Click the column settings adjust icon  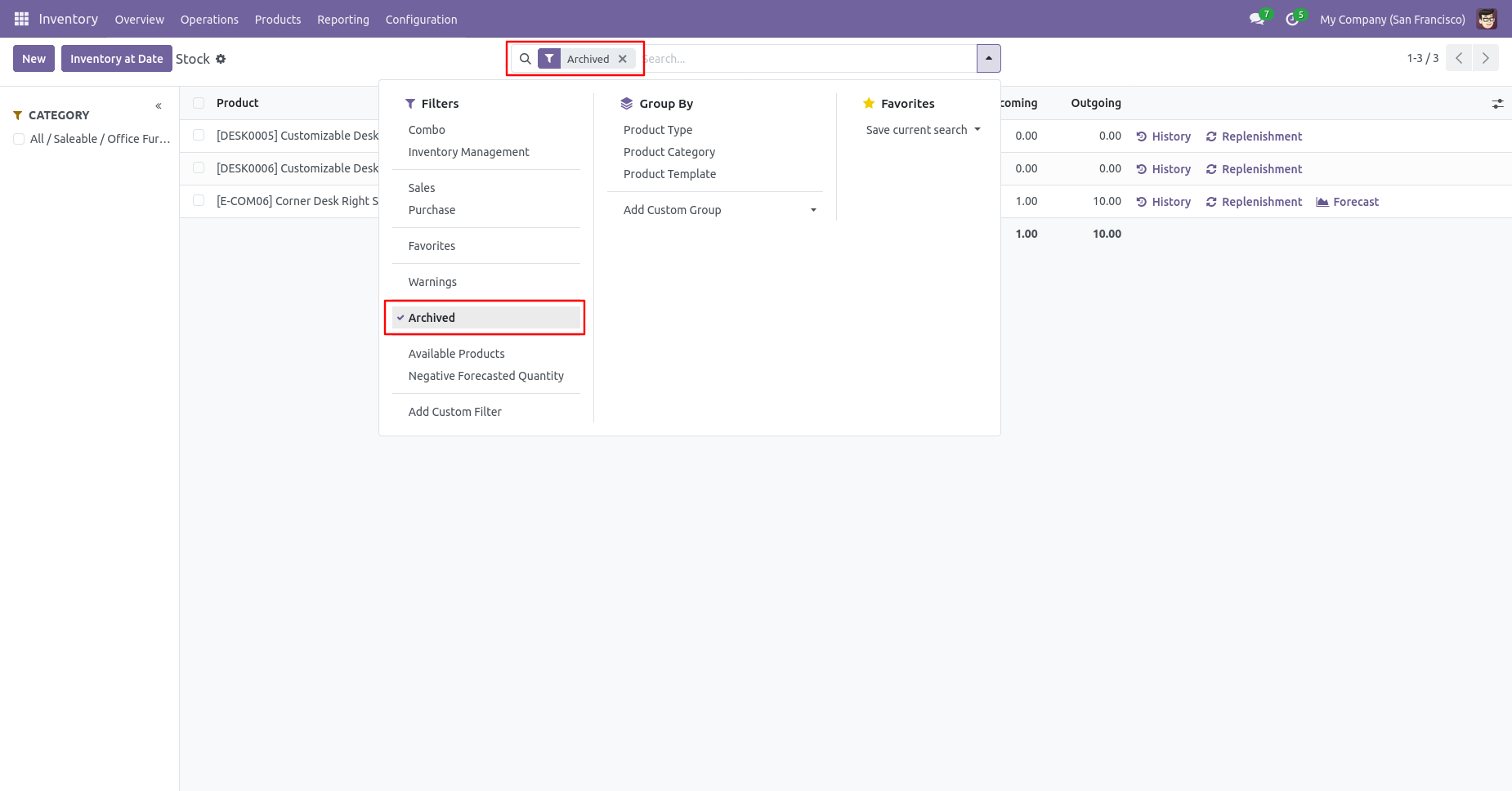point(1497,104)
